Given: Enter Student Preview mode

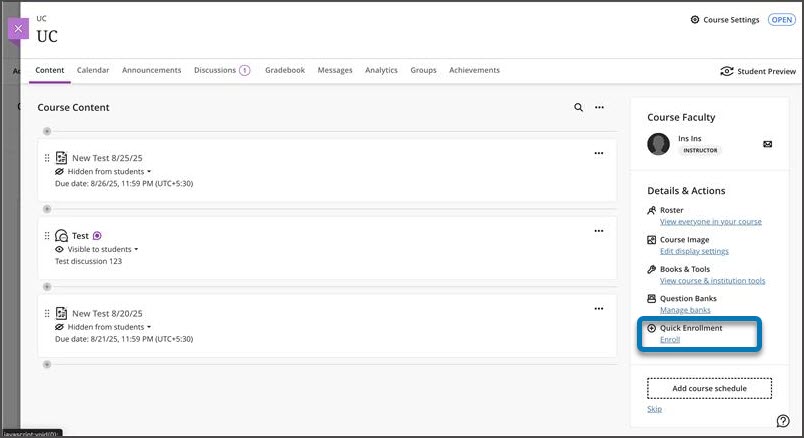Looking at the screenshot, I should click(758, 72).
